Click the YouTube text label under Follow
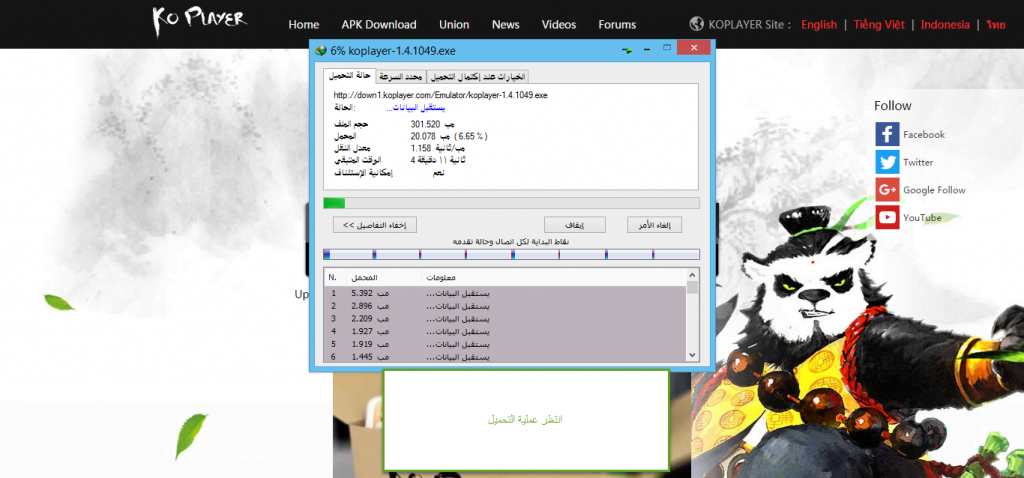The width and height of the screenshot is (1024, 478). click(922, 218)
